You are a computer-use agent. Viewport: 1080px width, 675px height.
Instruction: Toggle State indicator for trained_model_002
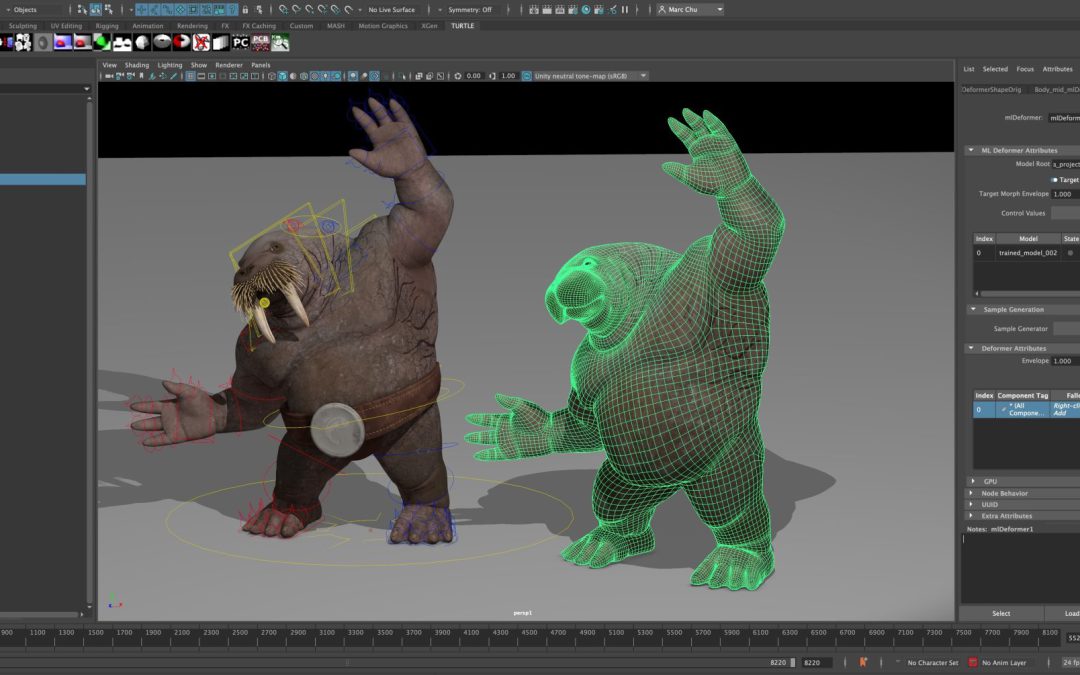pyautogui.click(x=1070, y=253)
